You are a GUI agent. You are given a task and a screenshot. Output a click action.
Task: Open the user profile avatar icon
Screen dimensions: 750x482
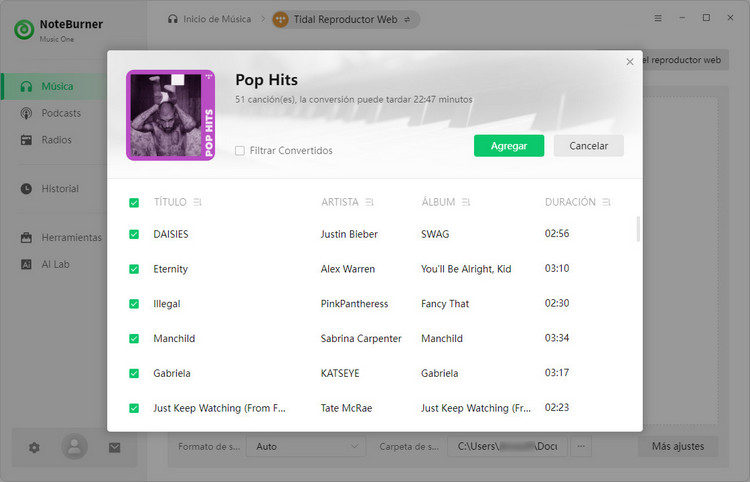(74, 447)
